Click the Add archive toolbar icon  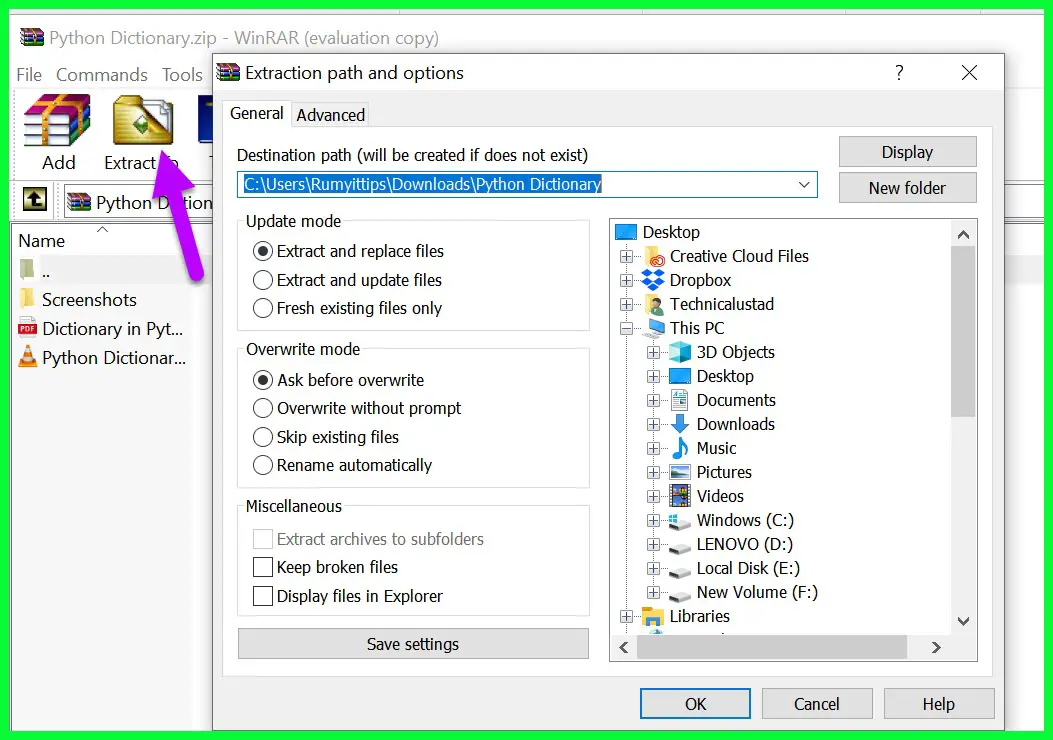coord(57,121)
